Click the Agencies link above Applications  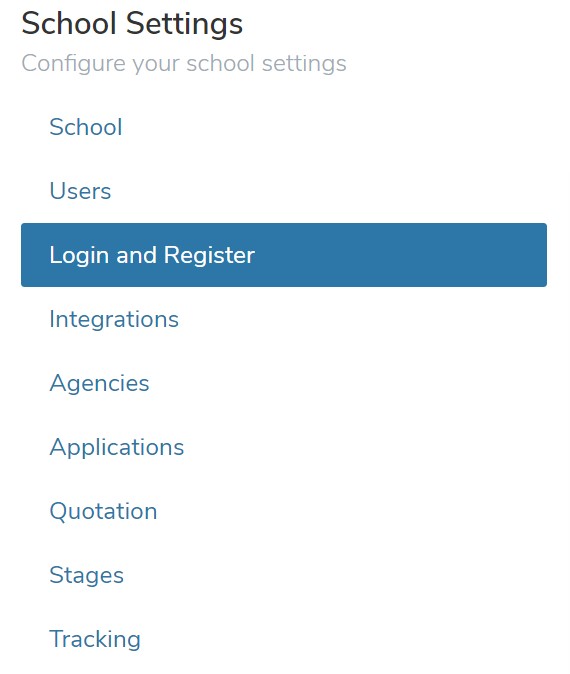(99, 383)
